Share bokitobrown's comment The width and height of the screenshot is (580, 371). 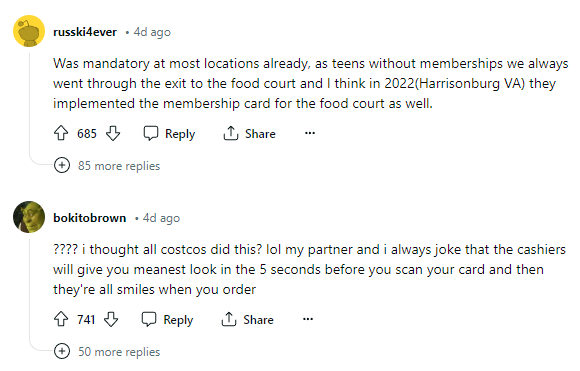pos(248,320)
